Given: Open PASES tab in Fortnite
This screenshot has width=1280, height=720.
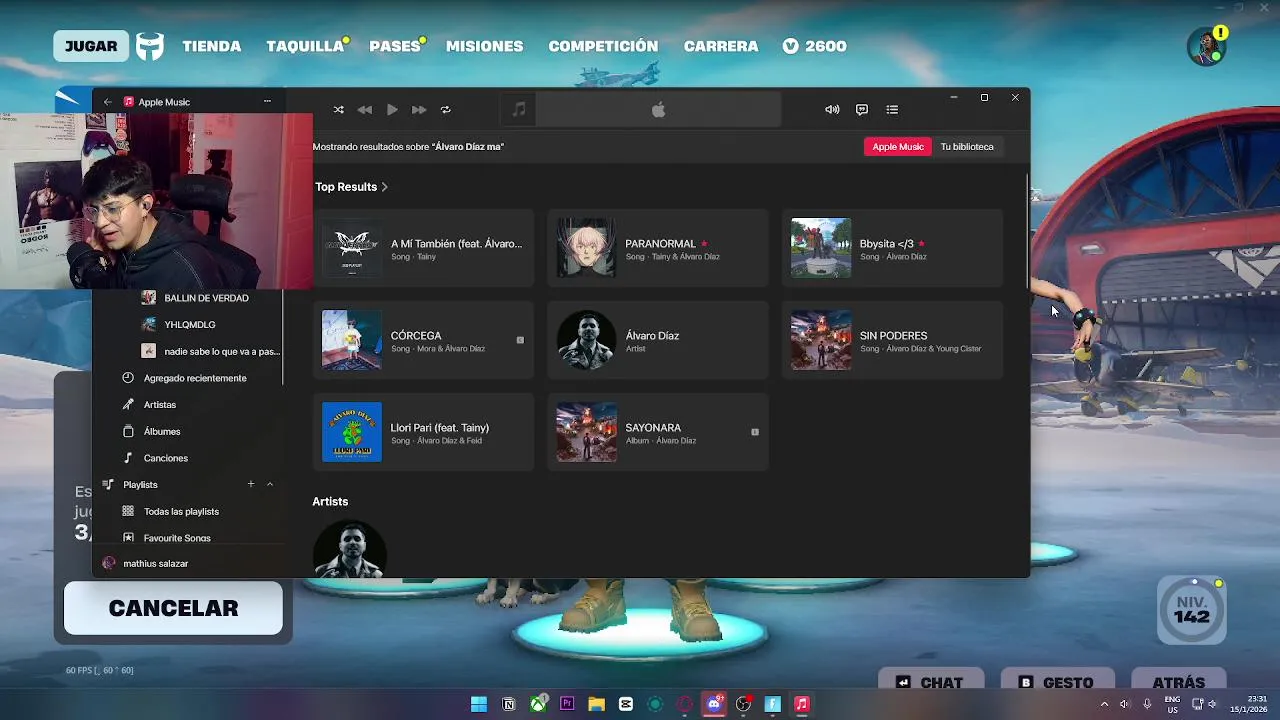Looking at the screenshot, I should click(x=394, y=46).
